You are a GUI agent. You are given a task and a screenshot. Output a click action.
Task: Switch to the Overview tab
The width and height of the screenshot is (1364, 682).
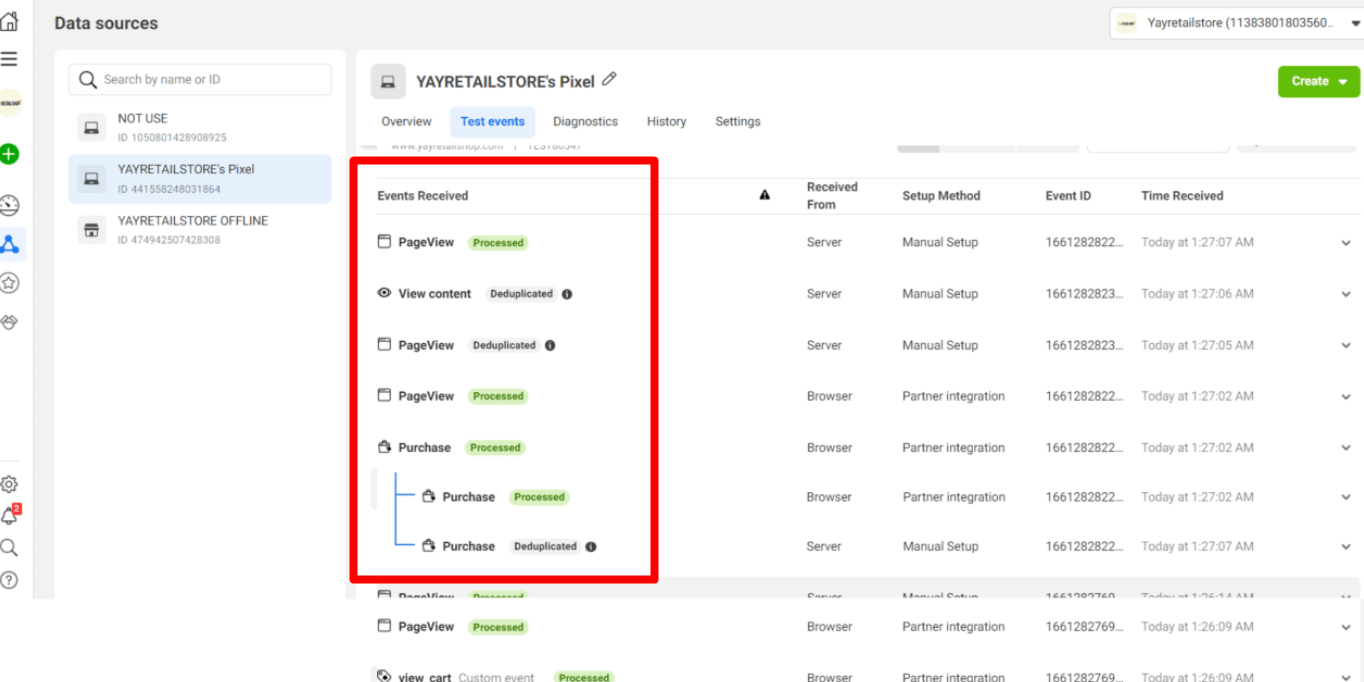[406, 122]
